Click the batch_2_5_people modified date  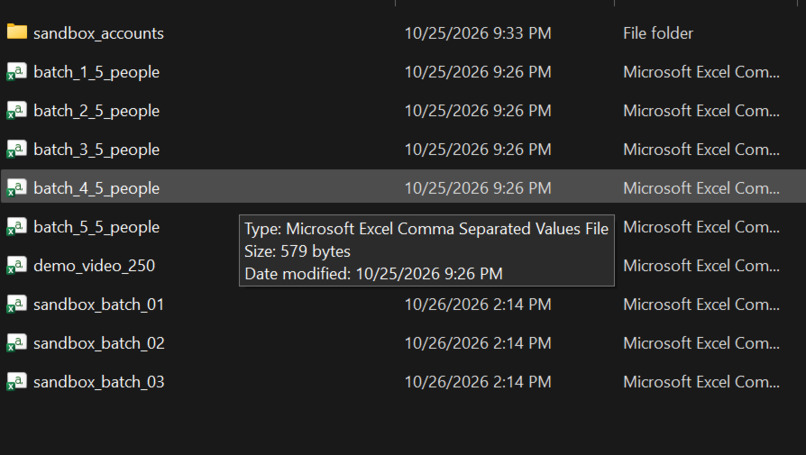coord(478,111)
